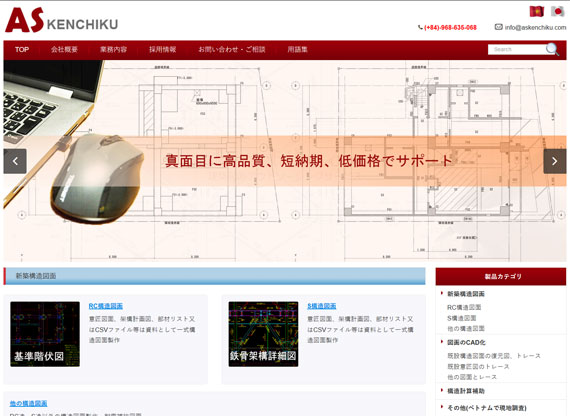Expand sidebar category 構造計算補助
This screenshot has width=570, height=416.
point(466,391)
